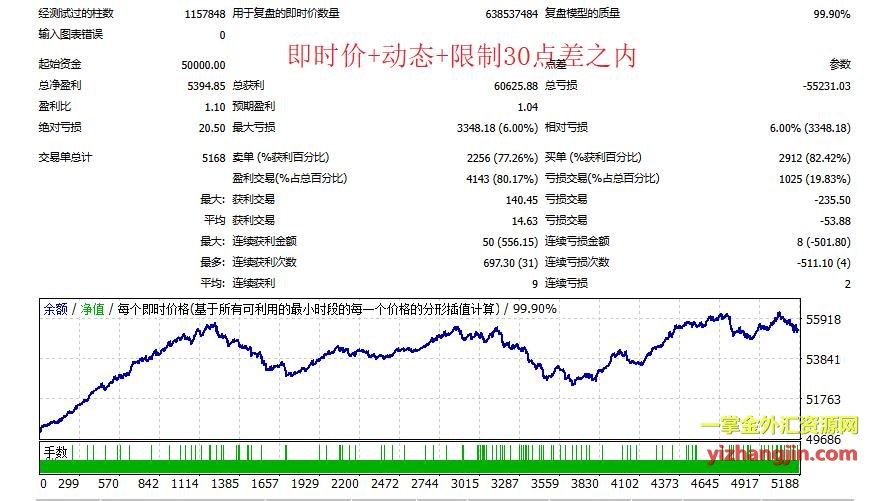873x501 pixels.
Task: Select the 净值 legend label
Action: (92, 309)
